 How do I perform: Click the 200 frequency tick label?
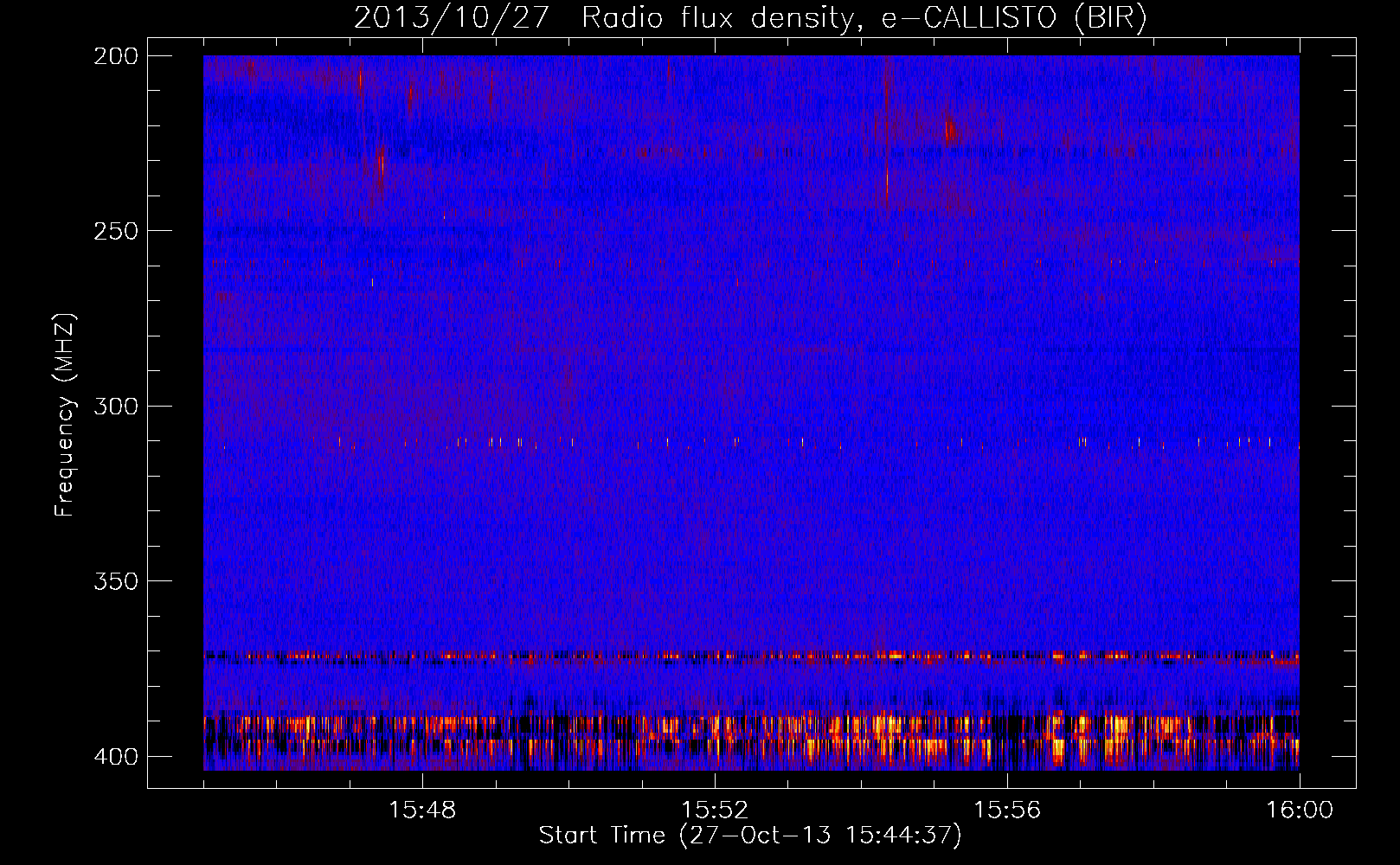click(x=115, y=56)
